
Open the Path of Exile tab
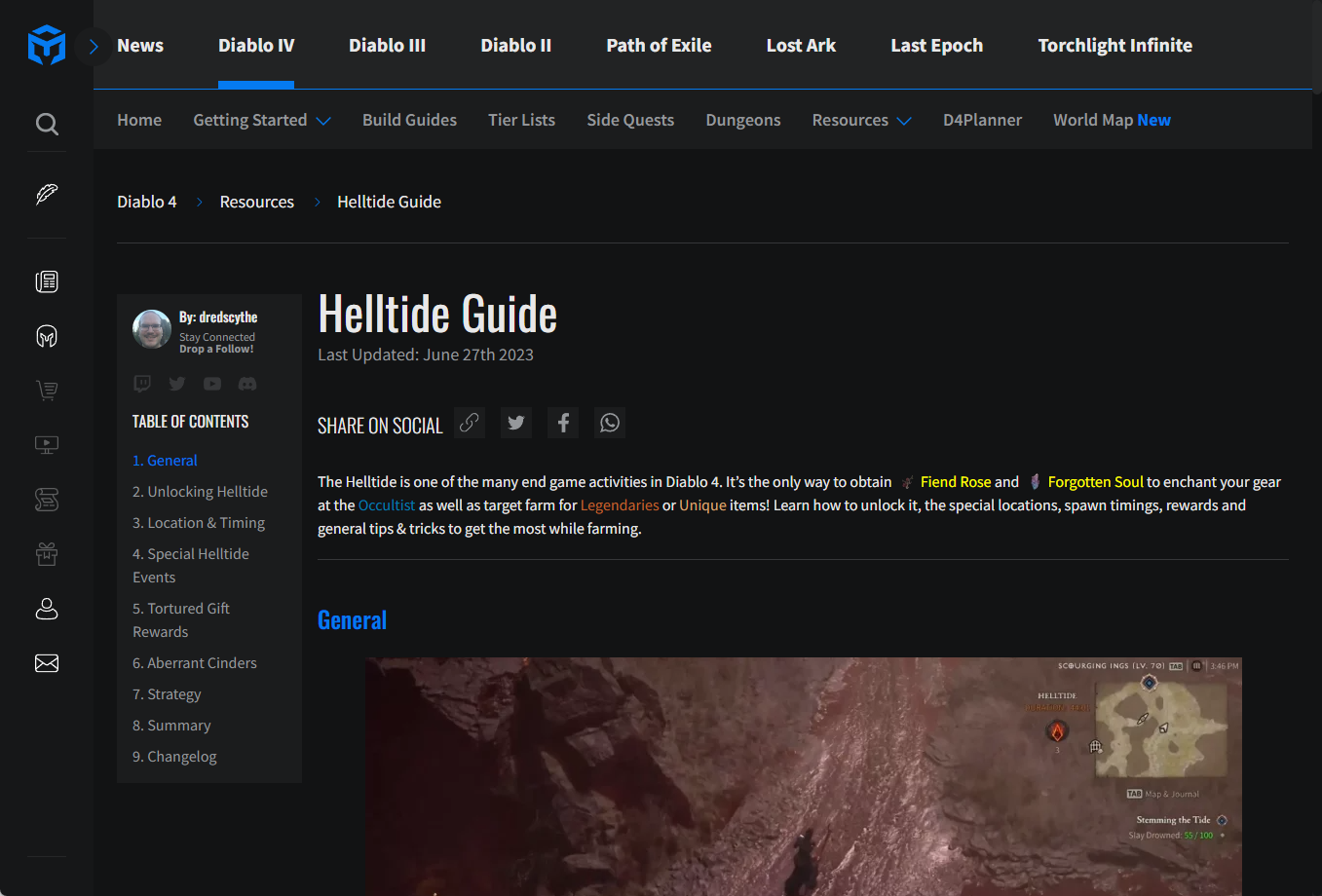[659, 46]
